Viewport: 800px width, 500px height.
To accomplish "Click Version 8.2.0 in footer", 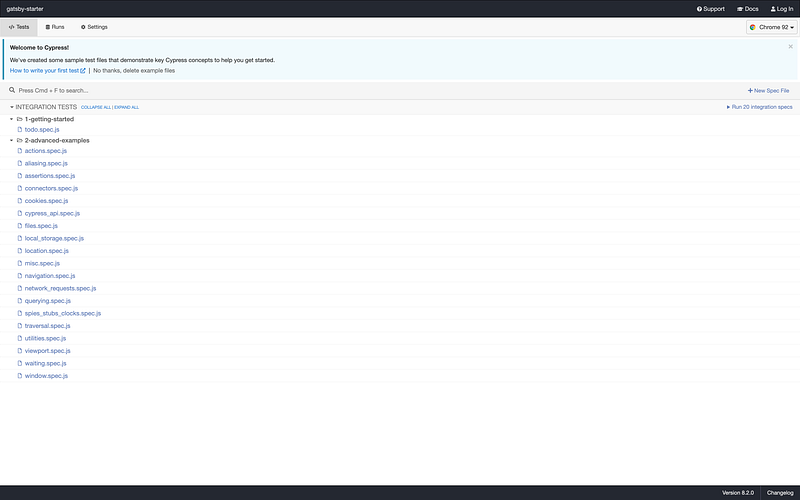I will coord(738,493).
